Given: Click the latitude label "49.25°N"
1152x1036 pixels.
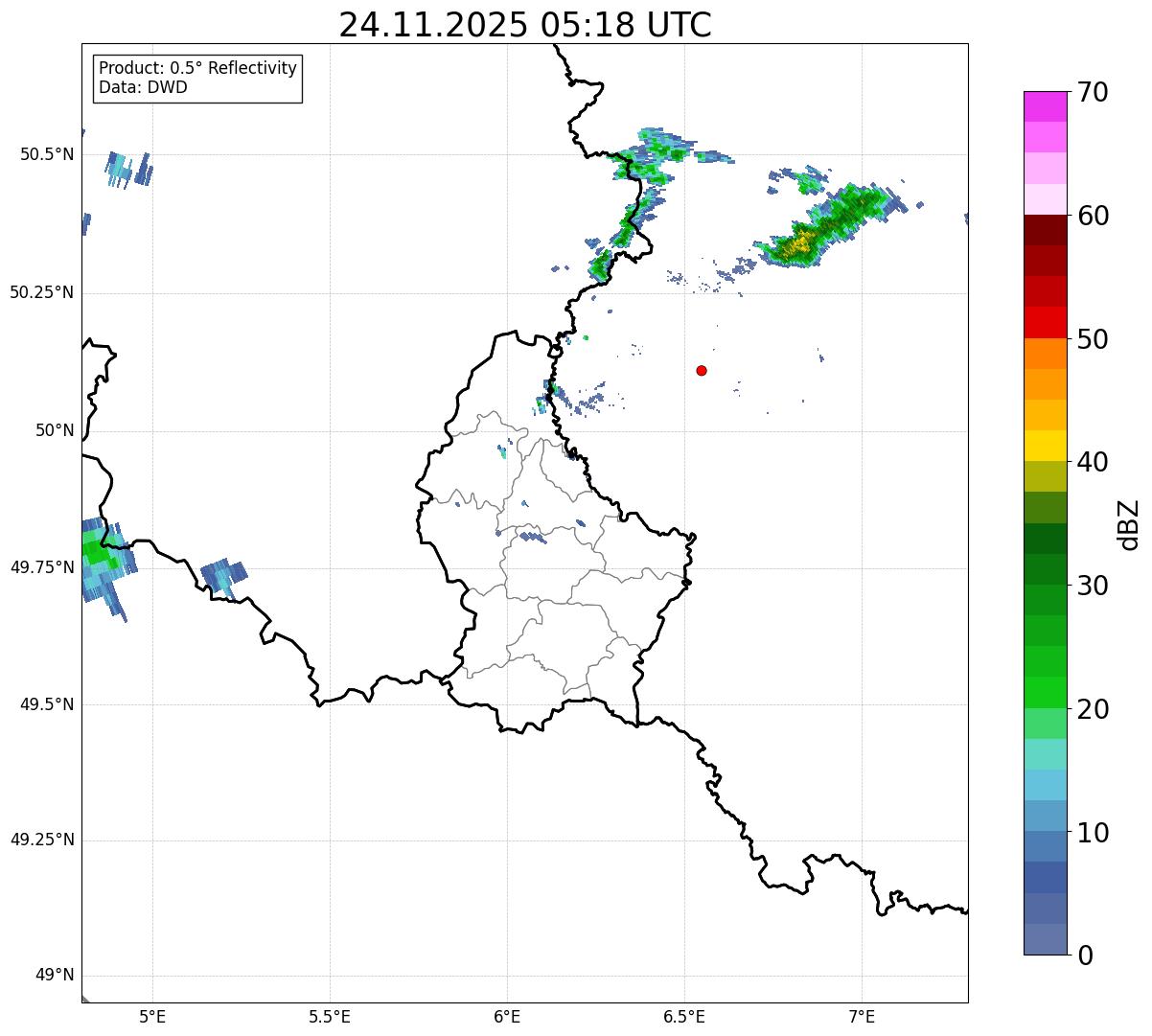Looking at the screenshot, I should (42, 840).
